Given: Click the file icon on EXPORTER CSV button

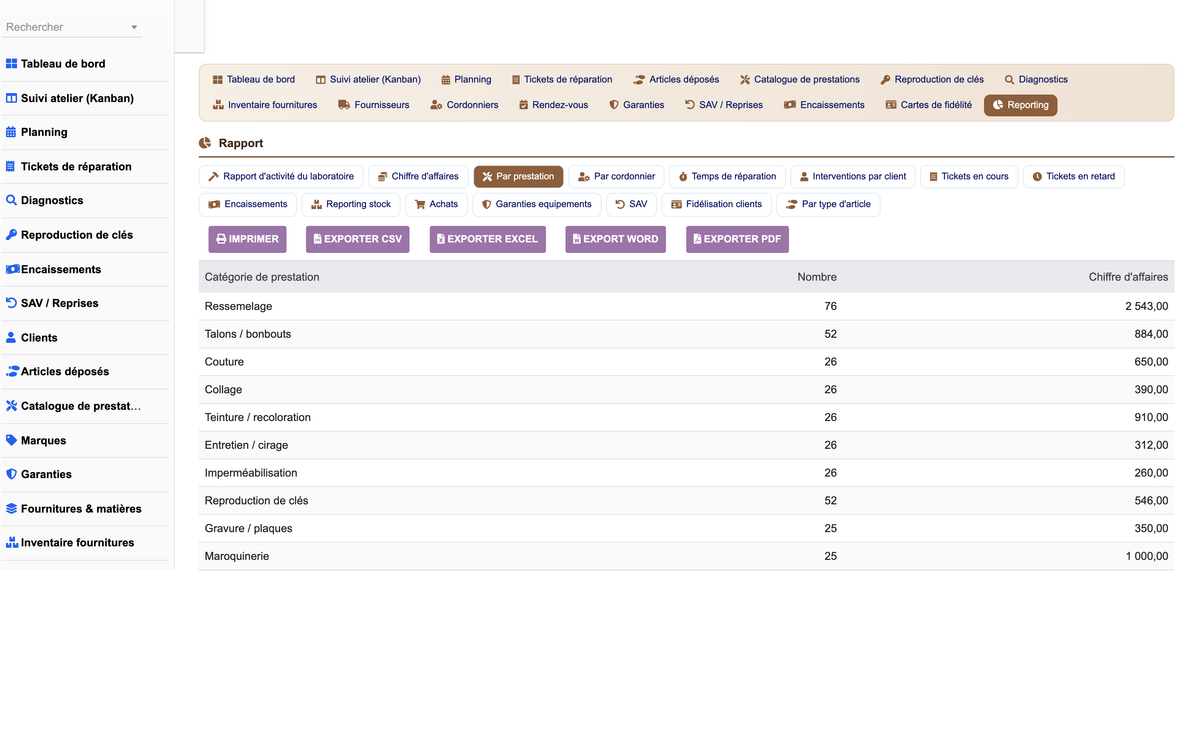Looking at the screenshot, I should click(317, 239).
